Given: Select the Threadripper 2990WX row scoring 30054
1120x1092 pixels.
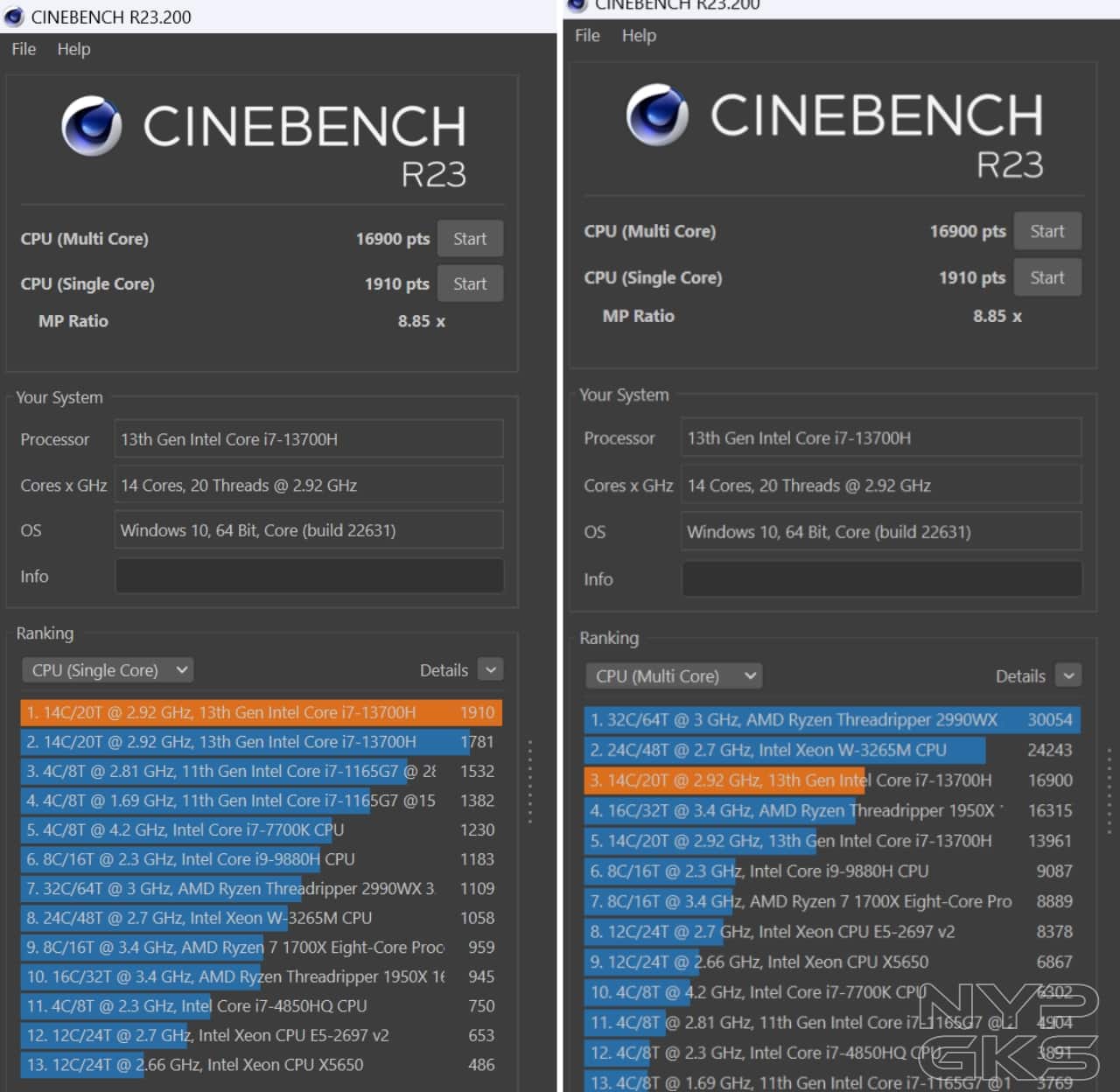Looking at the screenshot, I should (832, 720).
